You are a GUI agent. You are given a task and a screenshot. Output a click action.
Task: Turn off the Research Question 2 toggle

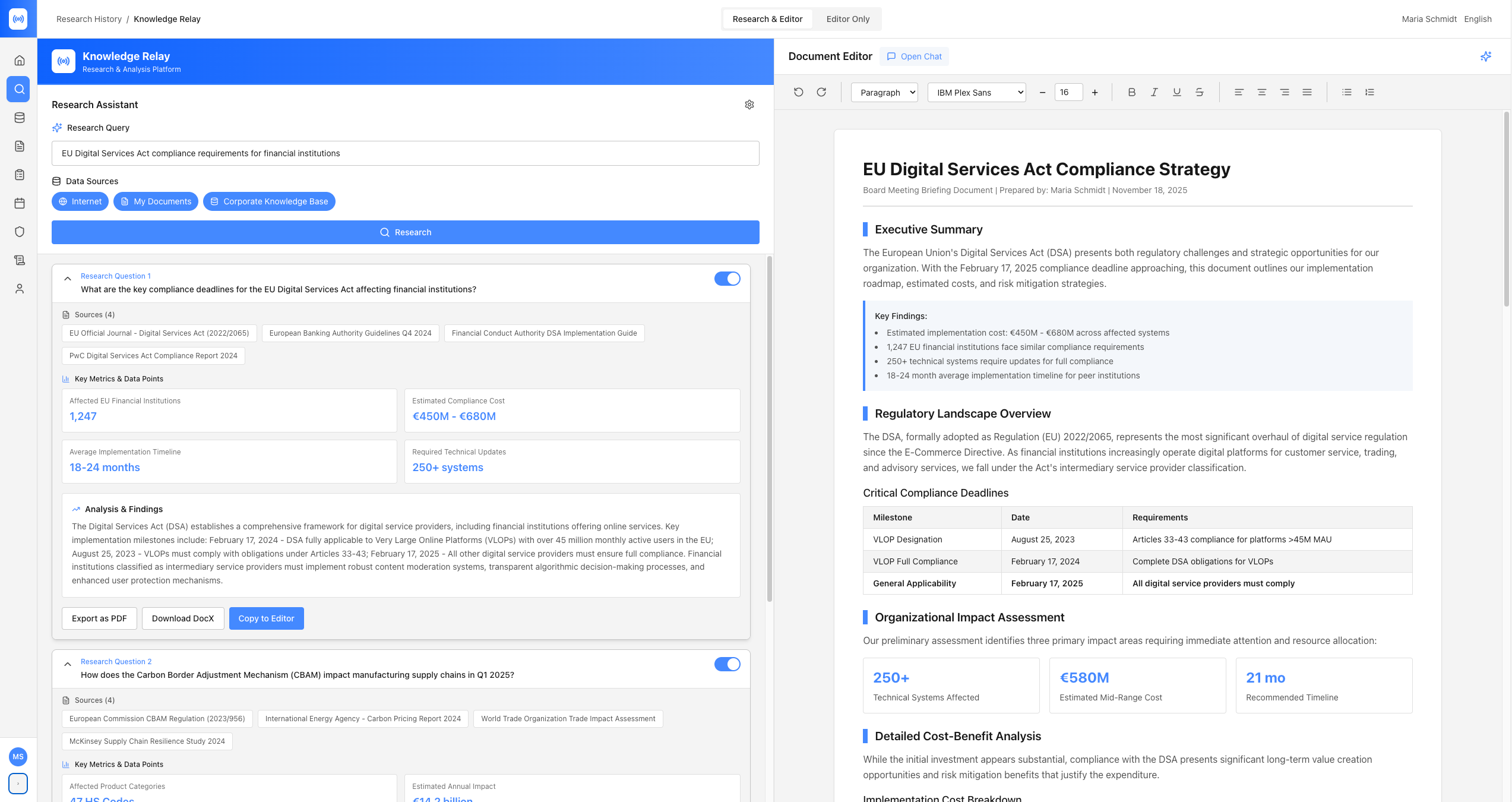[727, 664]
